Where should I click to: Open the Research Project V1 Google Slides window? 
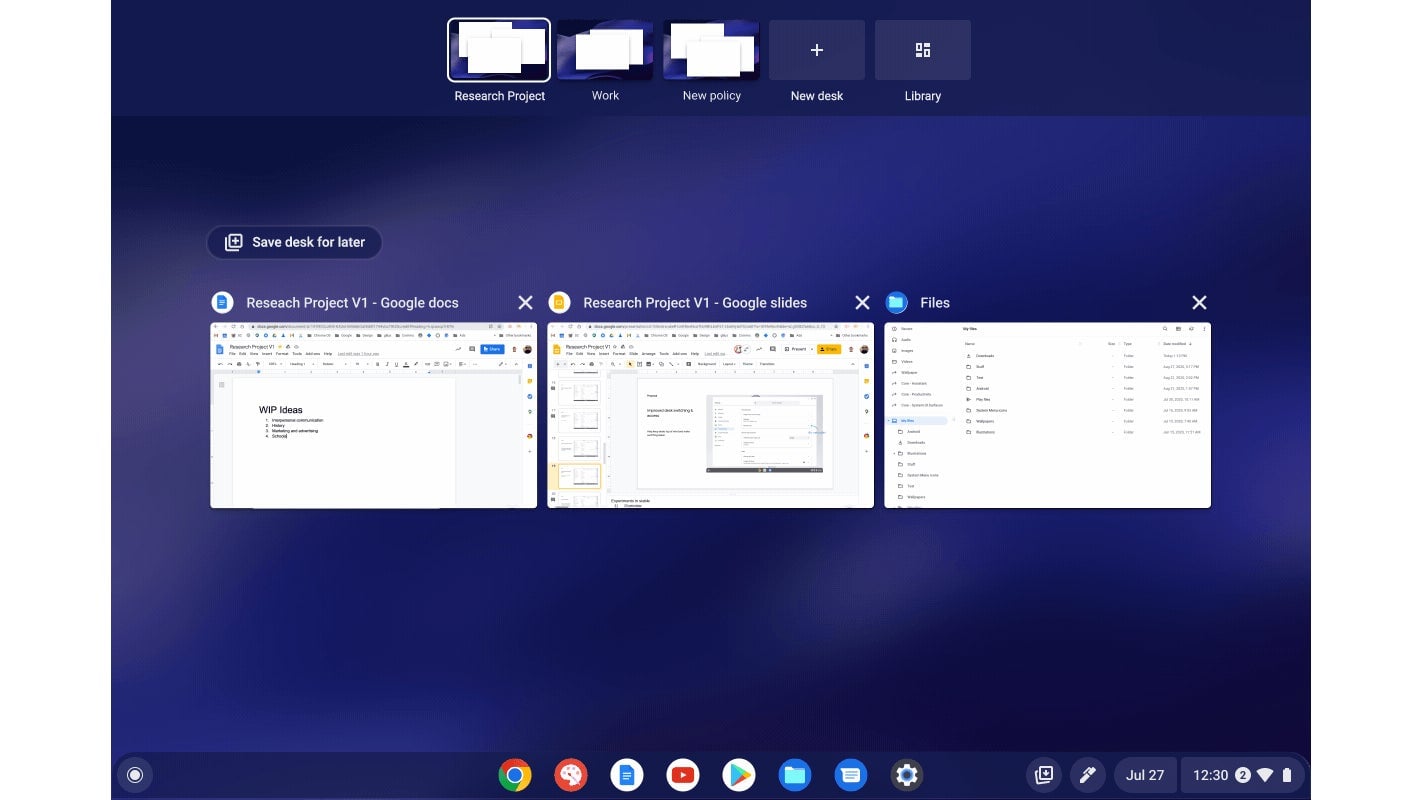[x=710, y=414]
